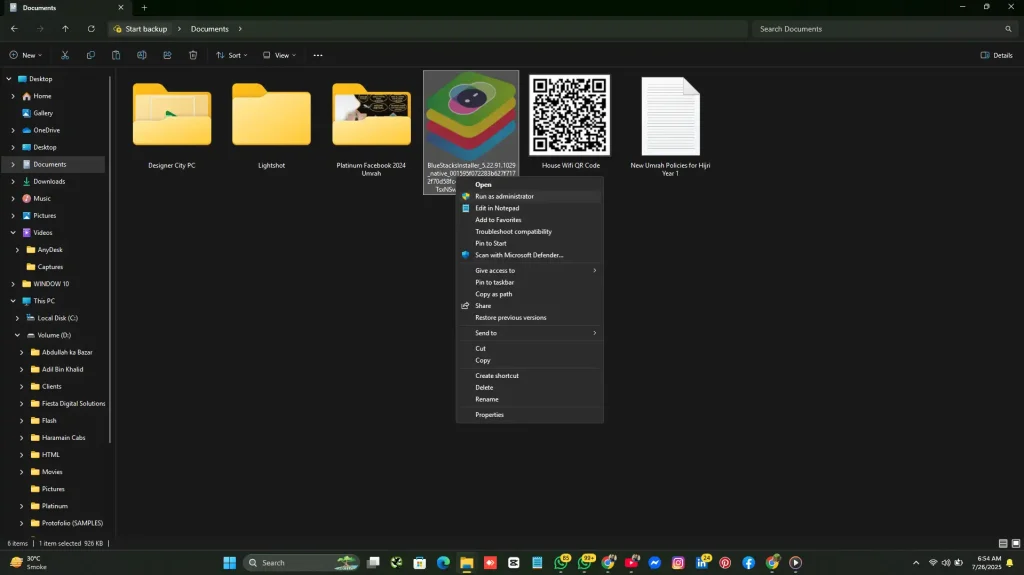Click the taskbar Search box

pyautogui.click(x=302, y=563)
